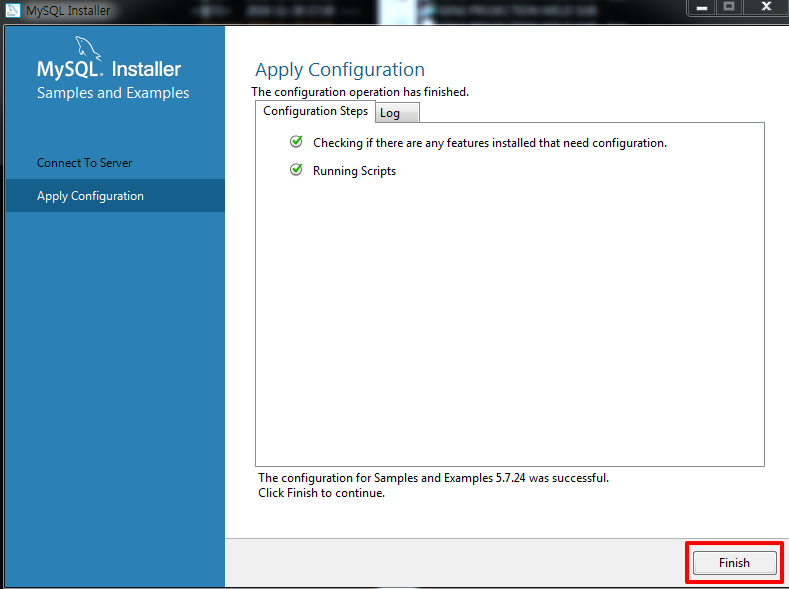Click 'Checking if there are any features' step text
The width and height of the screenshot is (789, 589).
[490, 143]
